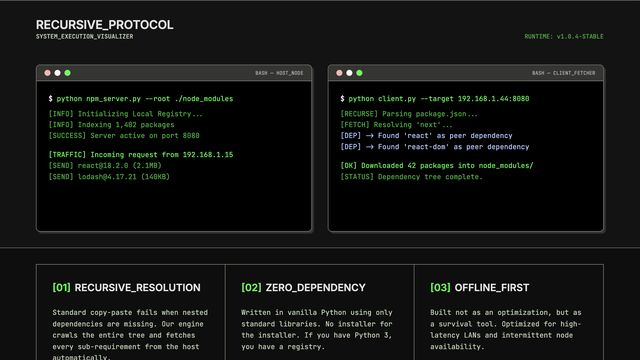Click "Found 'react' as peer dependency" line
This screenshot has width=640, height=360.
[x=426, y=136]
